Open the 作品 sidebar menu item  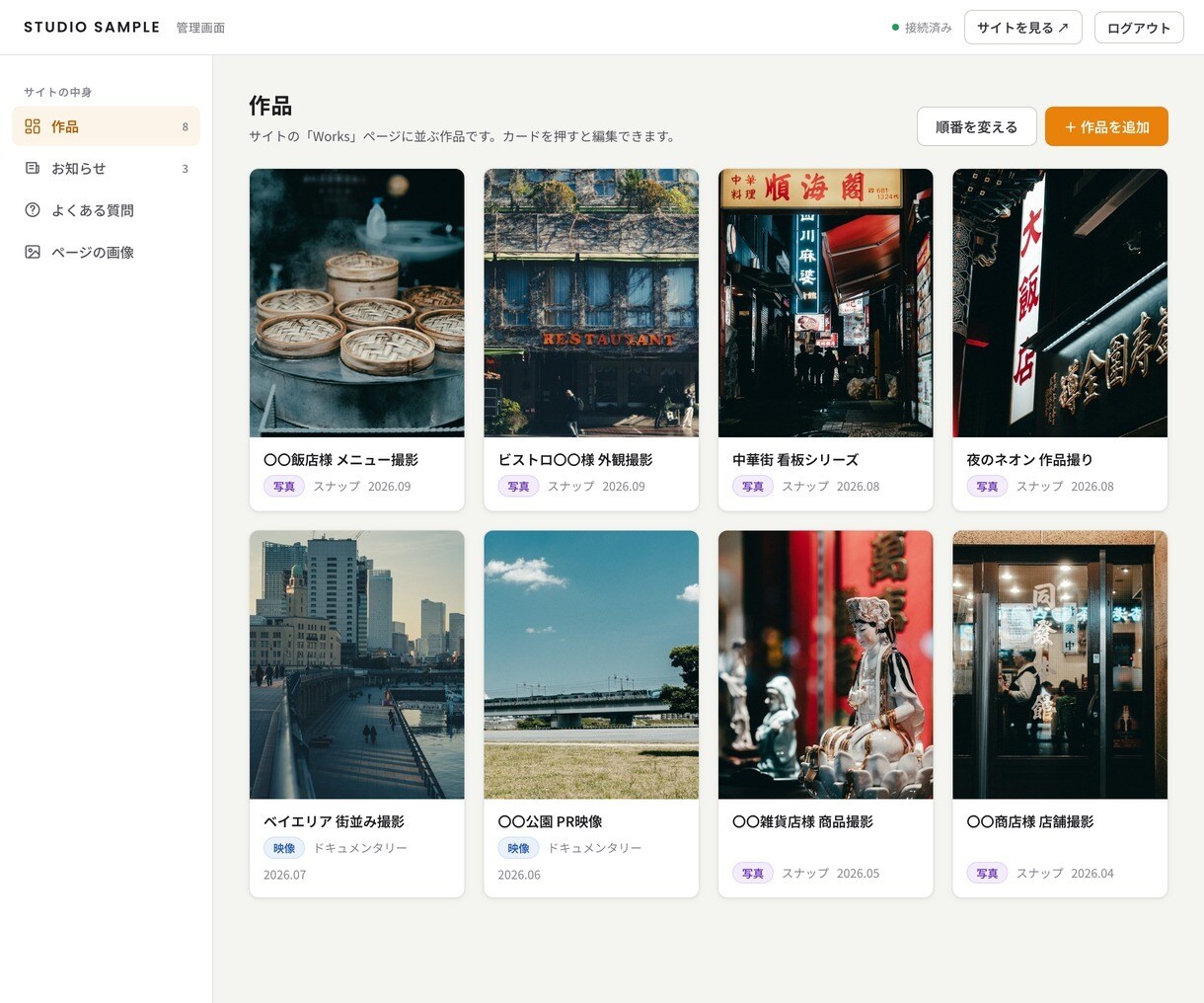pyautogui.click(x=107, y=126)
